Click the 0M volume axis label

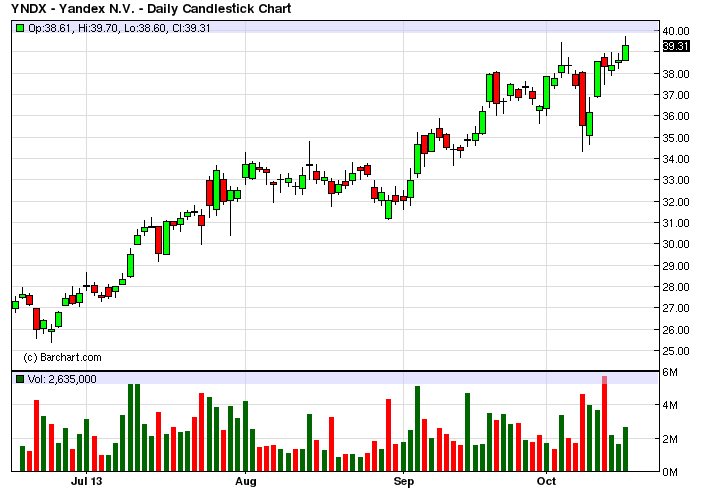tap(670, 472)
